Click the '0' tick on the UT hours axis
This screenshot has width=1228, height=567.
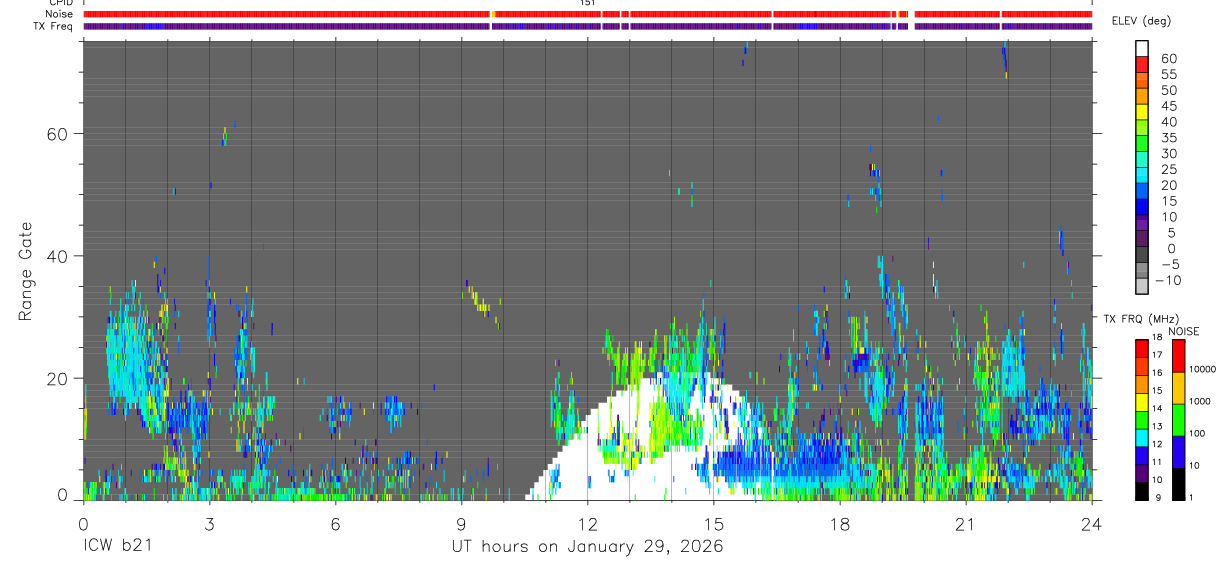pos(83,523)
